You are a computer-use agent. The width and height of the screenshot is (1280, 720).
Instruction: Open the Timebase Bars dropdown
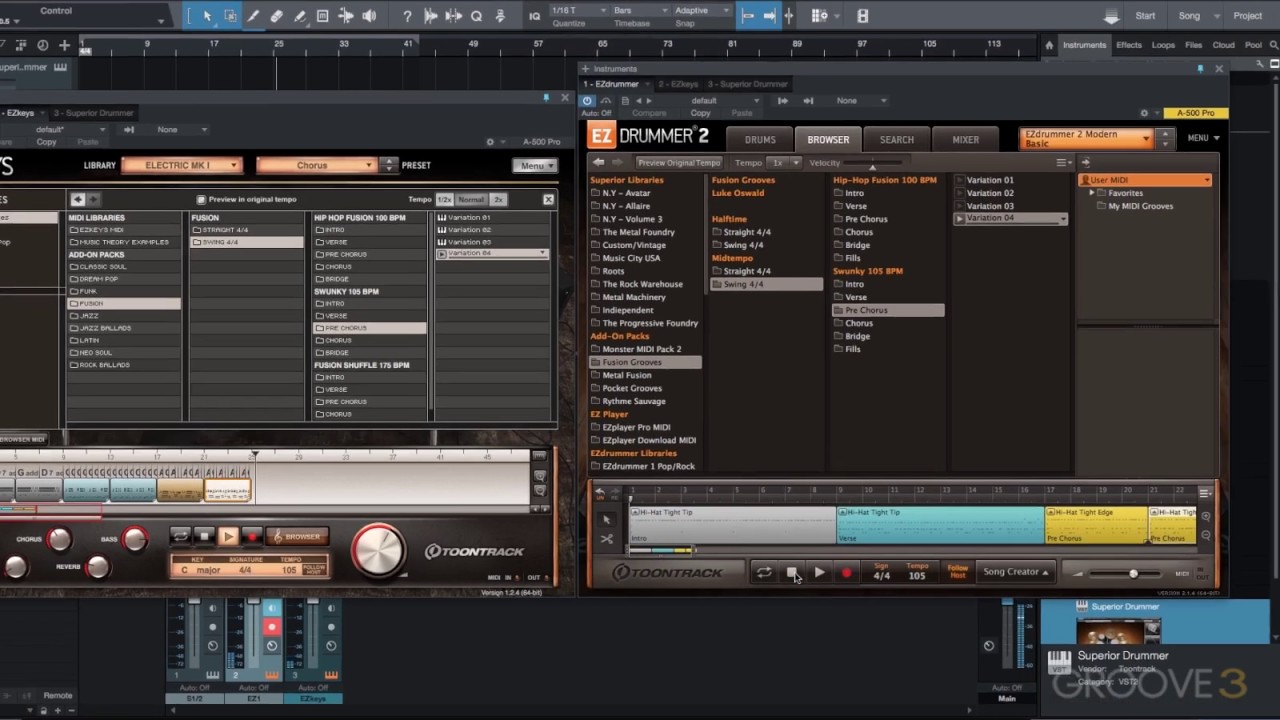(x=638, y=10)
